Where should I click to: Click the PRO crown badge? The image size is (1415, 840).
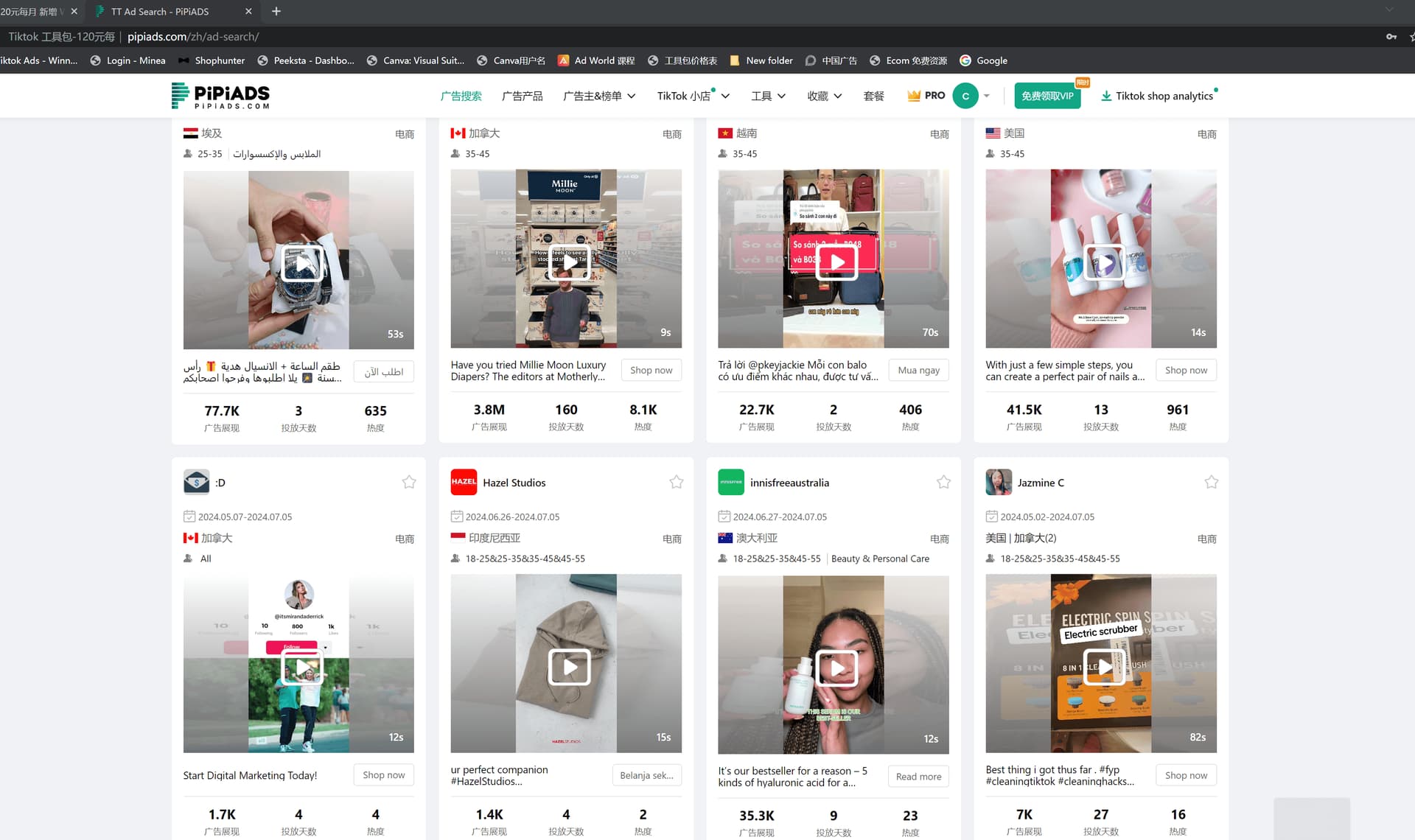(x=926, y=96)
